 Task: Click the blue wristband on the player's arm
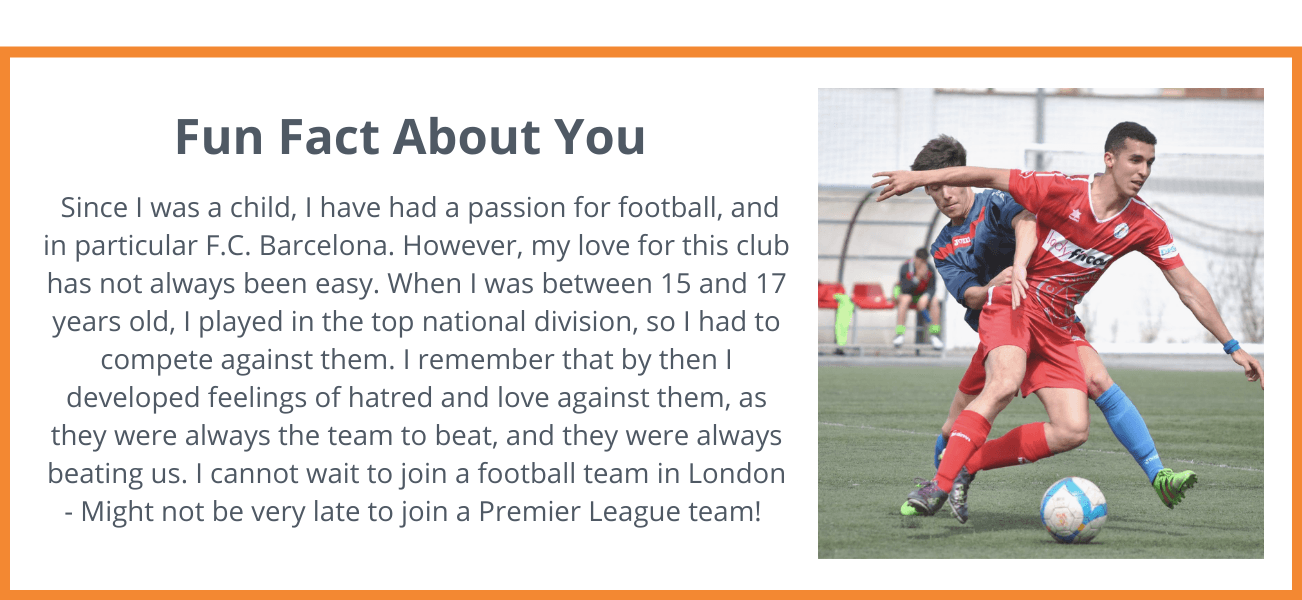[x=1231, y=347]
